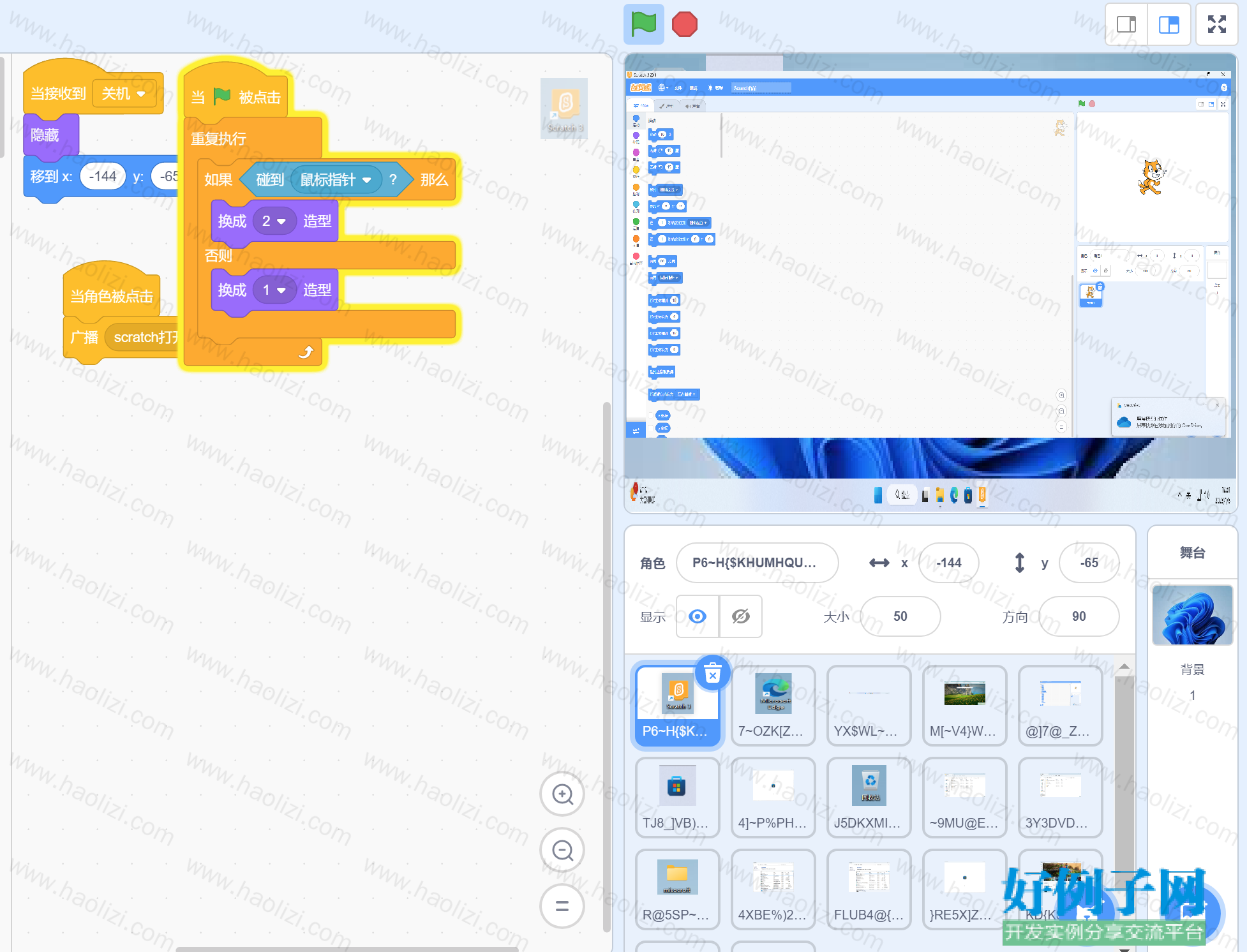Image resolution: width=1247 pixels, height=952 pixels.
Task: Show sprite using eye icon
Action: 698,616
